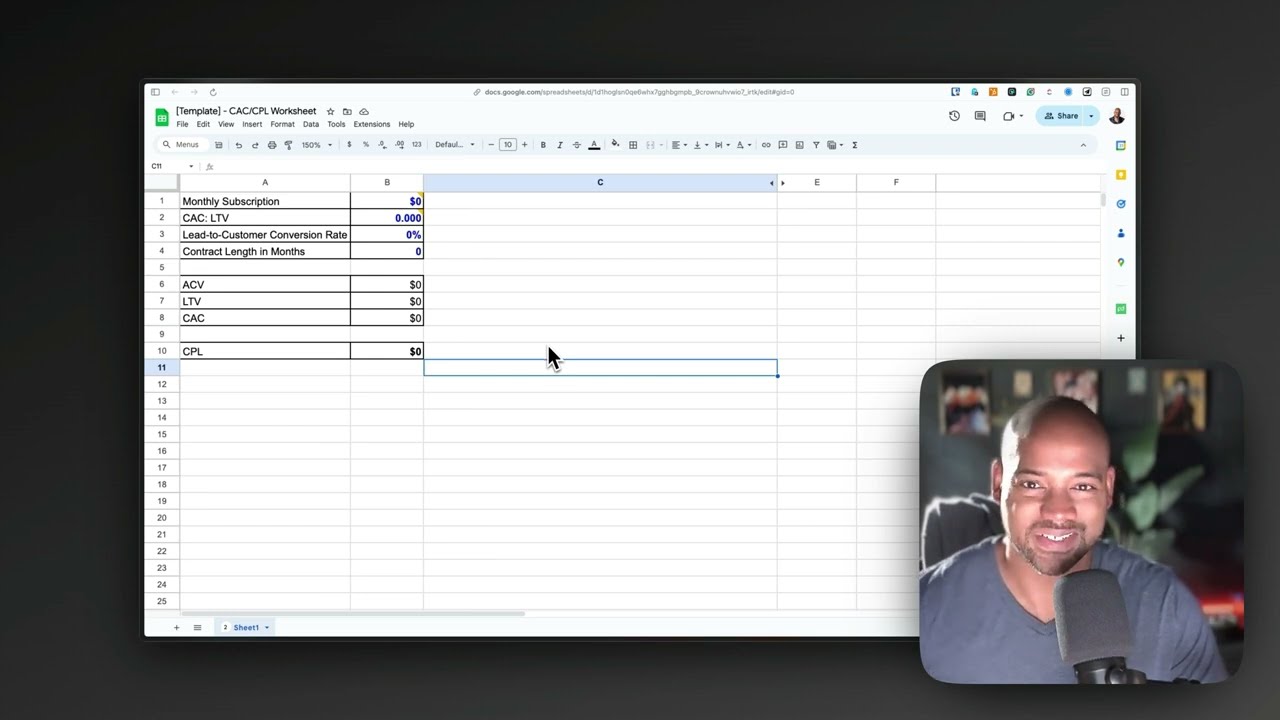Increase decimal places button

click(400, 145)
